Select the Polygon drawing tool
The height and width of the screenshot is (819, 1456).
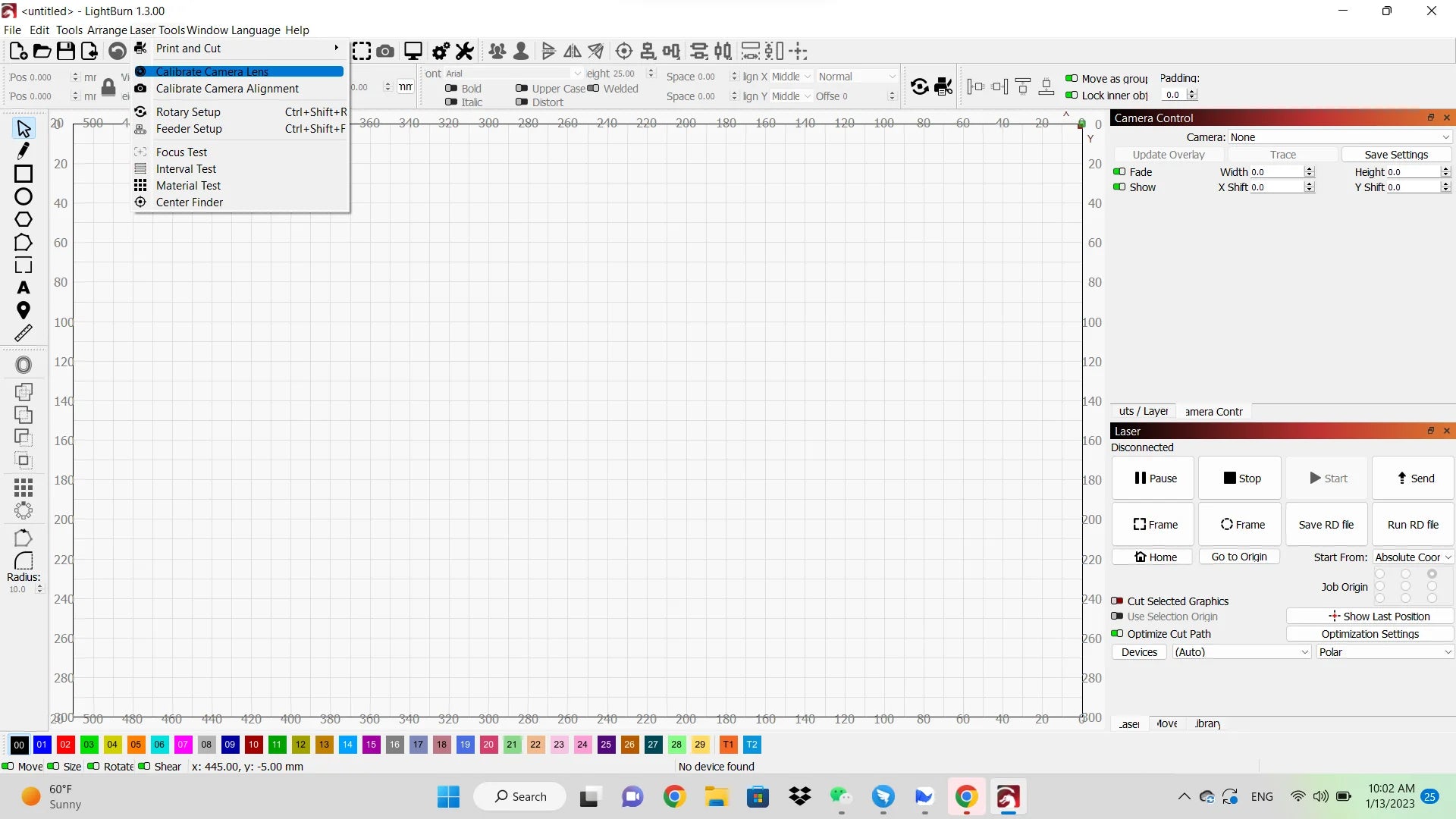pos(24,219)
